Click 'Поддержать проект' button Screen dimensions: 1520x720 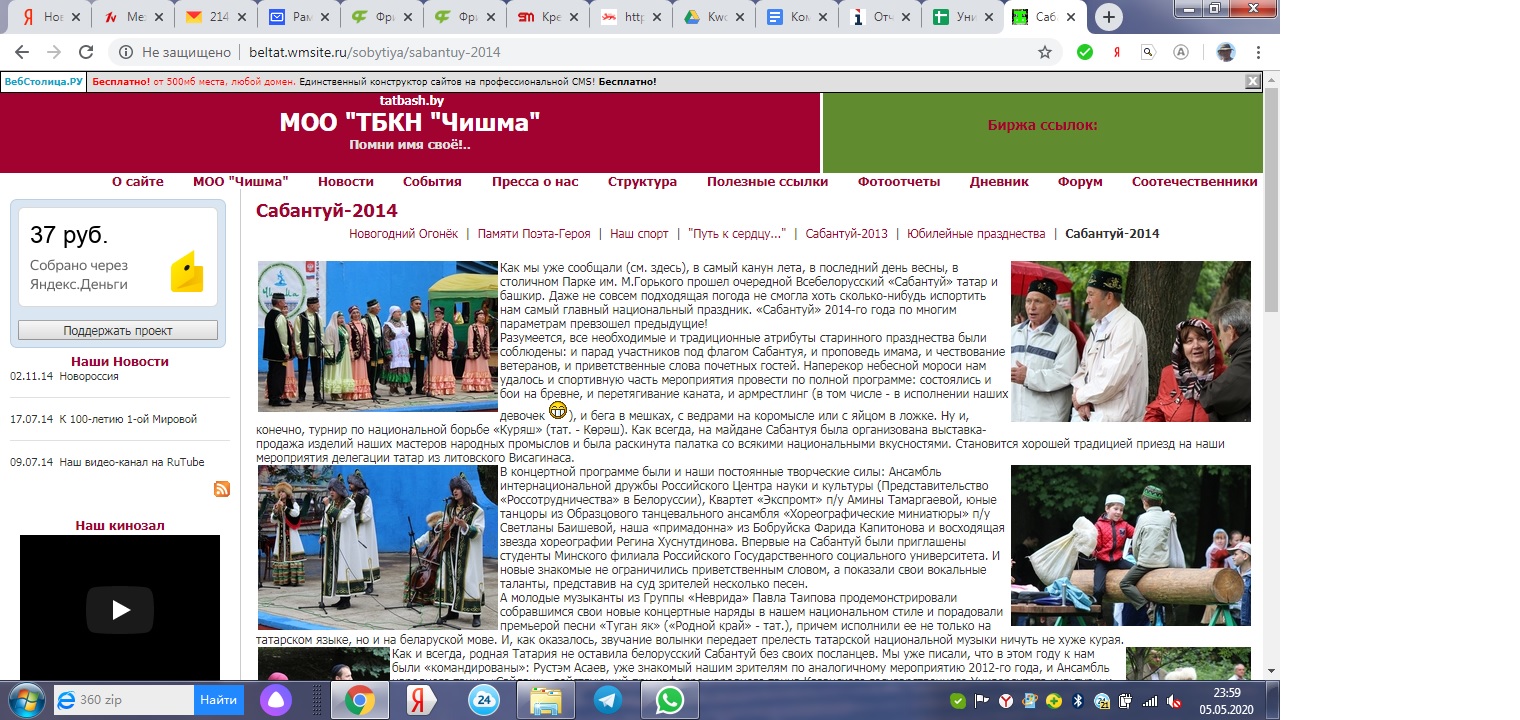tap(118, 331)
